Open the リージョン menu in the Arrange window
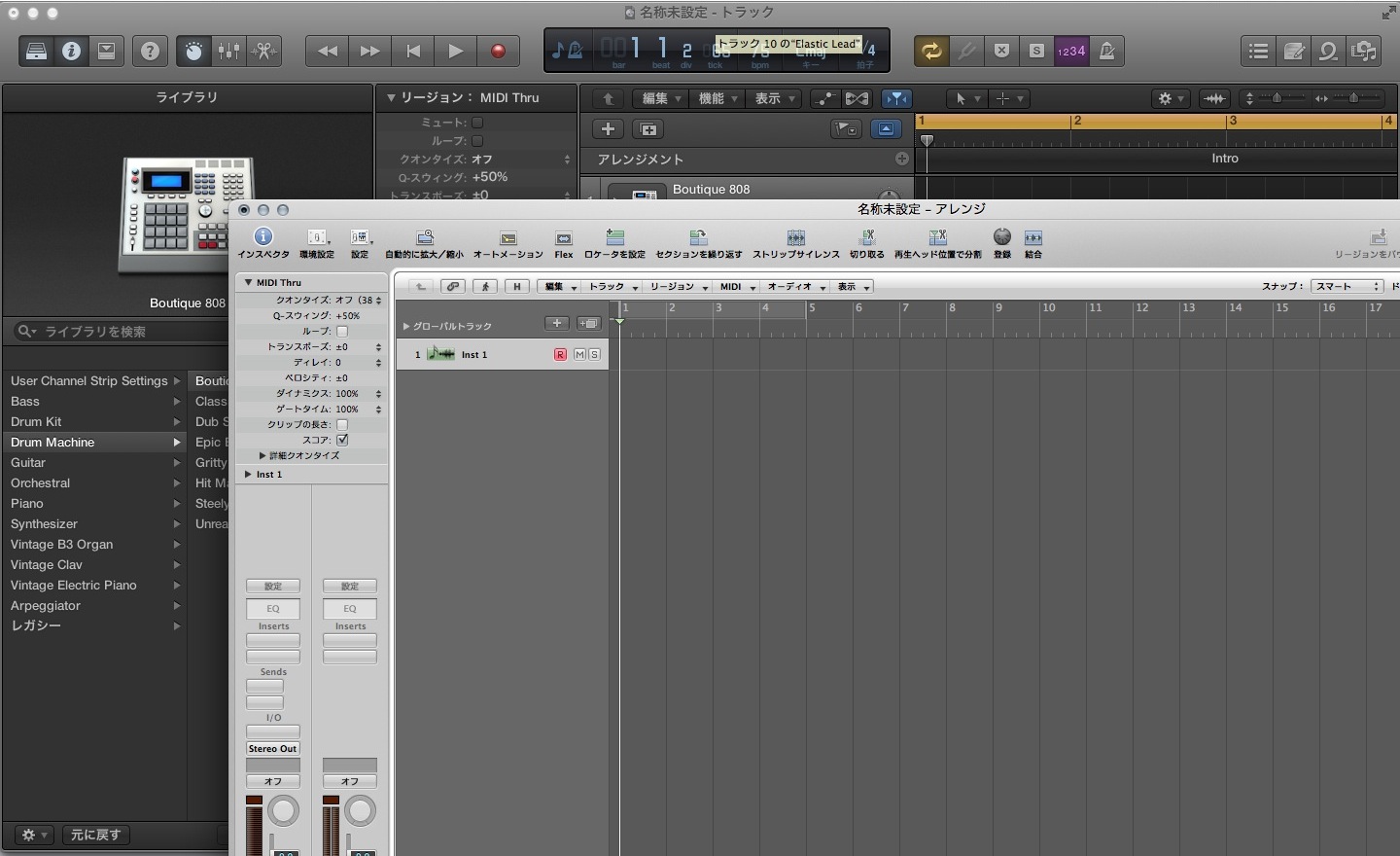 pyautogui.click(x=678, y=287)
